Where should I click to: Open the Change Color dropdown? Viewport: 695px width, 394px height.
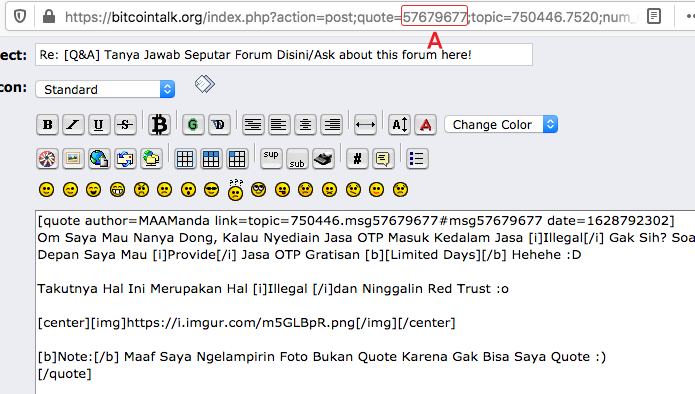(501, 125)
